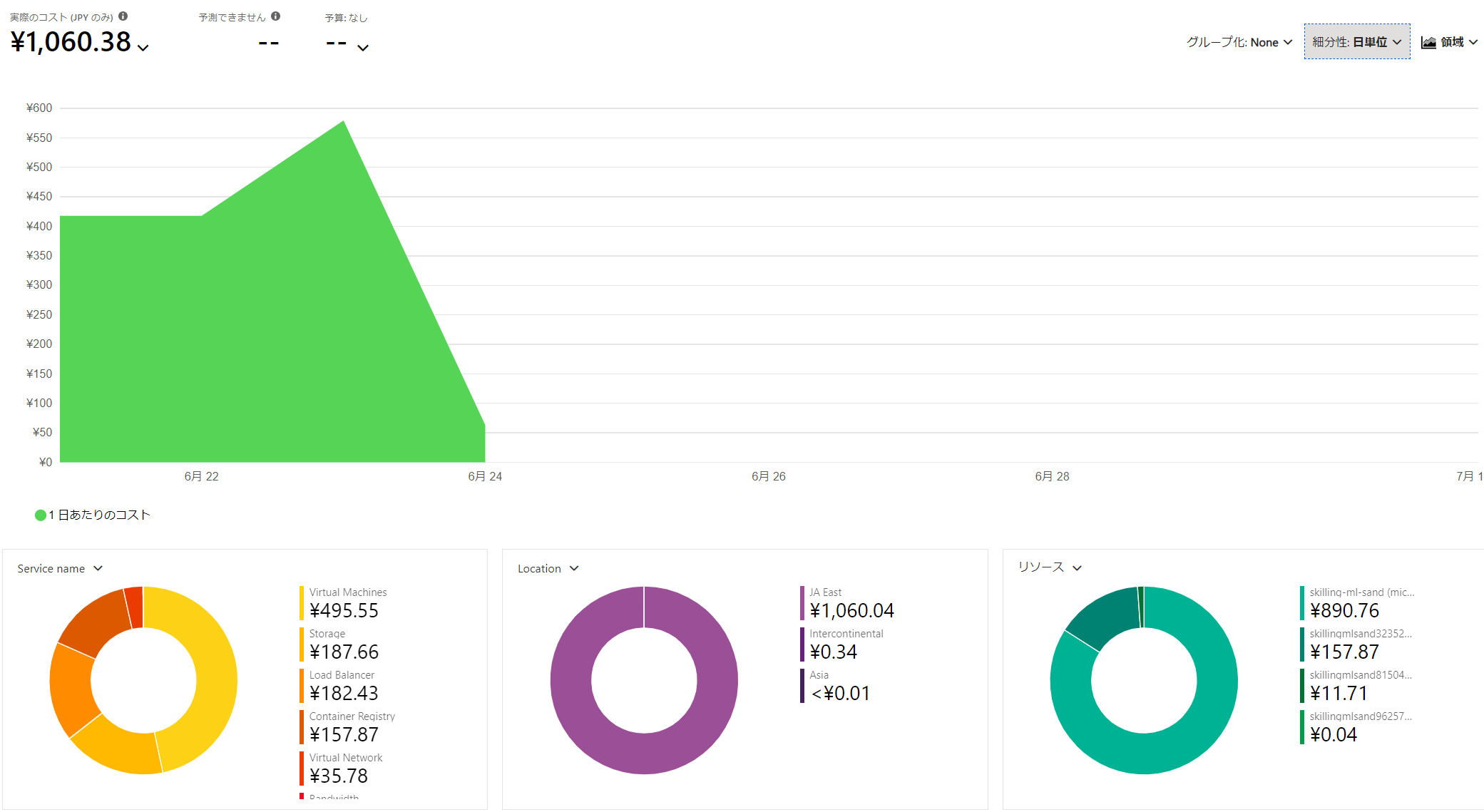Click info icon next to actual cost label
This screenshot has height=812, width=1484.
pos(123,16)
